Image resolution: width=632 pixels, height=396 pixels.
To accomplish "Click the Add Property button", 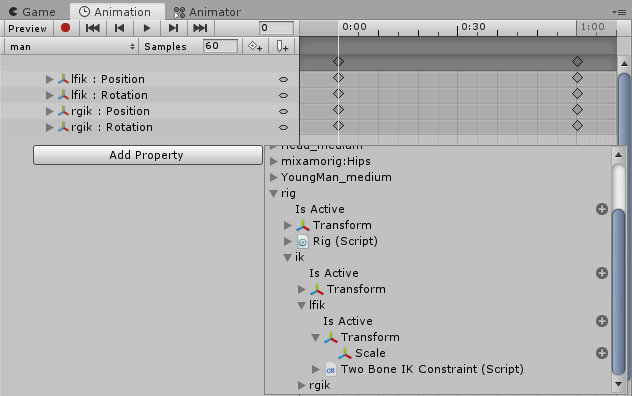I will coord(148,155).
